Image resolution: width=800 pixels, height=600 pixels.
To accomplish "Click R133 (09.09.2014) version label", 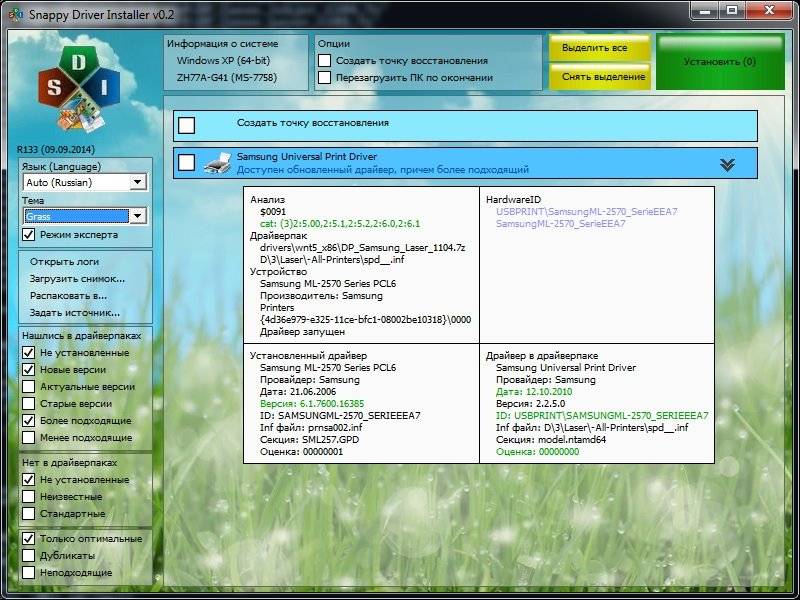I will tap(56, 149).
